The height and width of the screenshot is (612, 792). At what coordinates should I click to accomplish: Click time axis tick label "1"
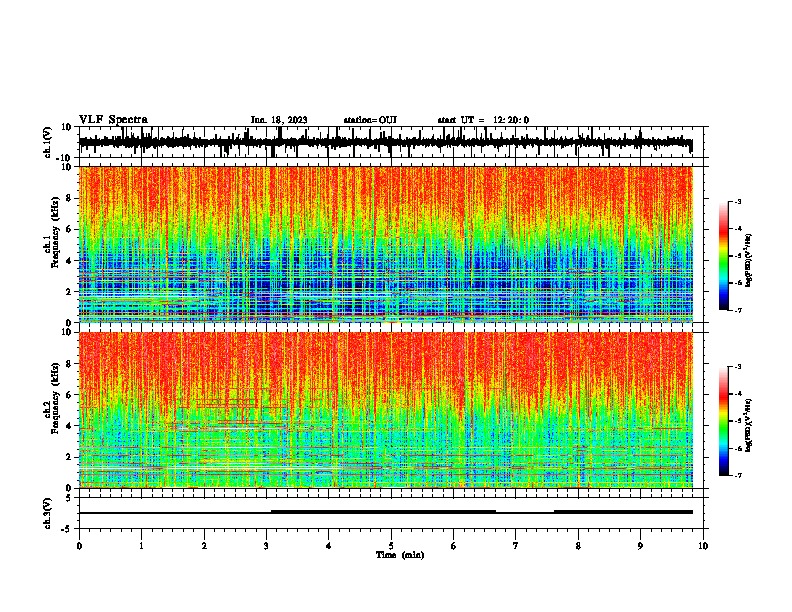[141, 546]
